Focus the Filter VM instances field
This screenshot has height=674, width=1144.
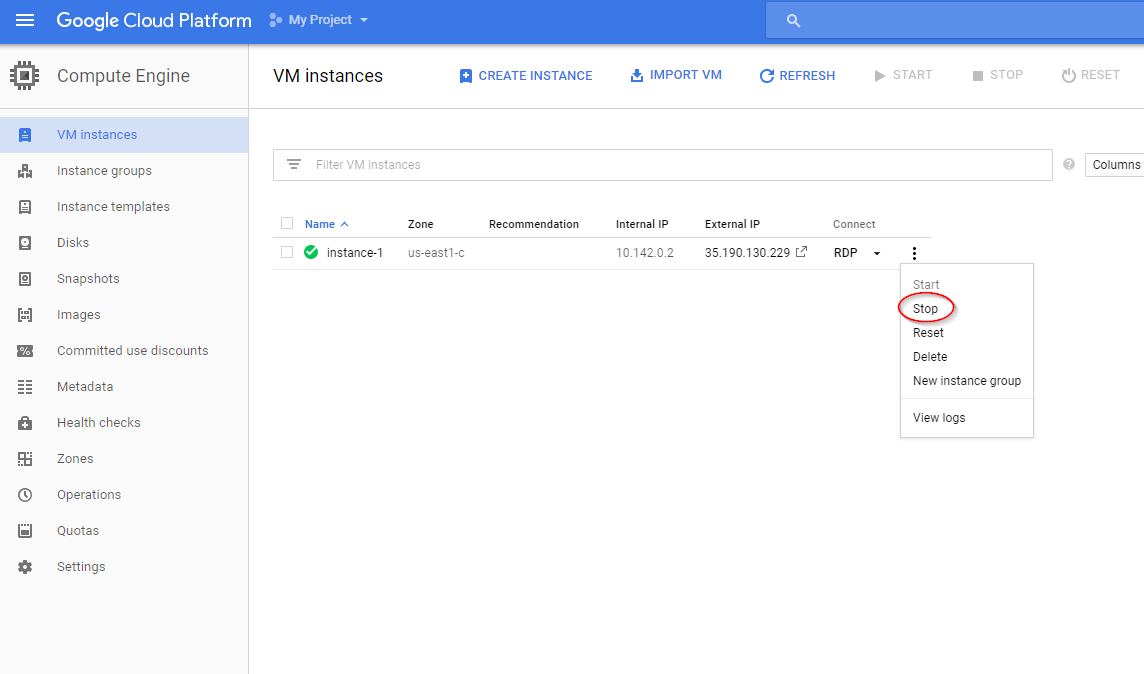(662, 165)
